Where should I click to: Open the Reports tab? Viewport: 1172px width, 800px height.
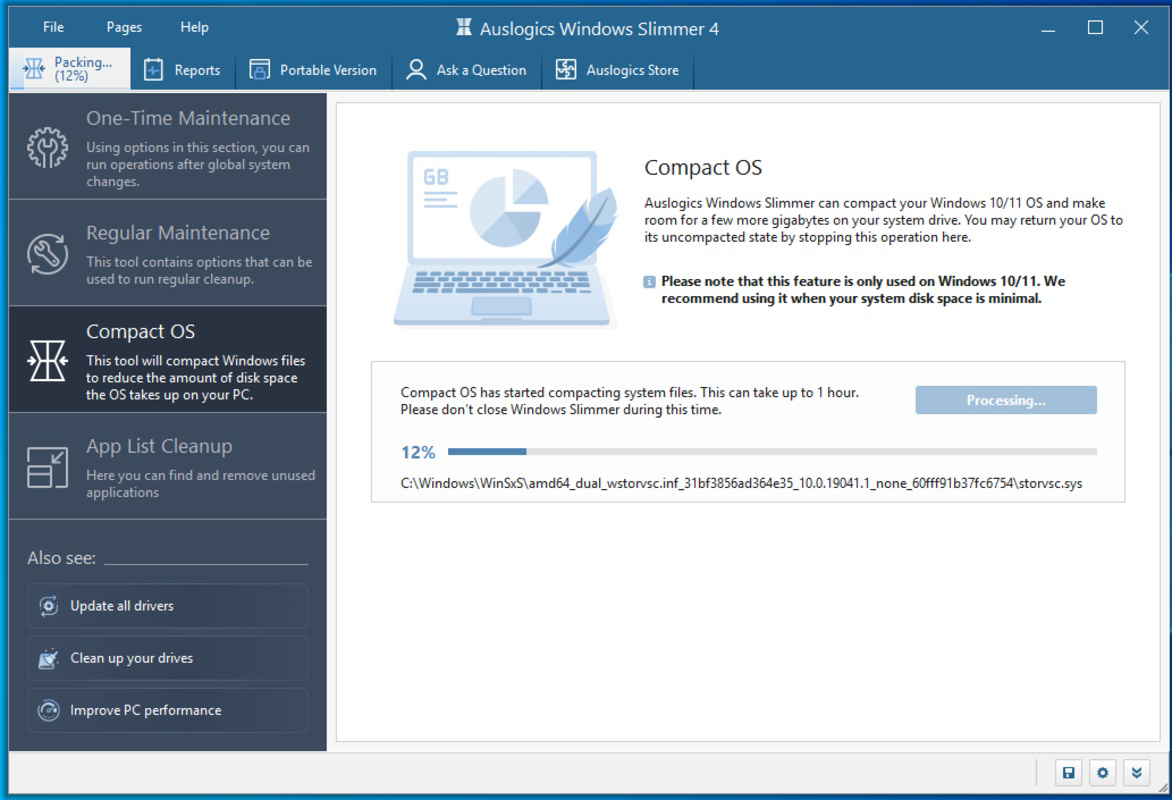(x=182, y=70)
